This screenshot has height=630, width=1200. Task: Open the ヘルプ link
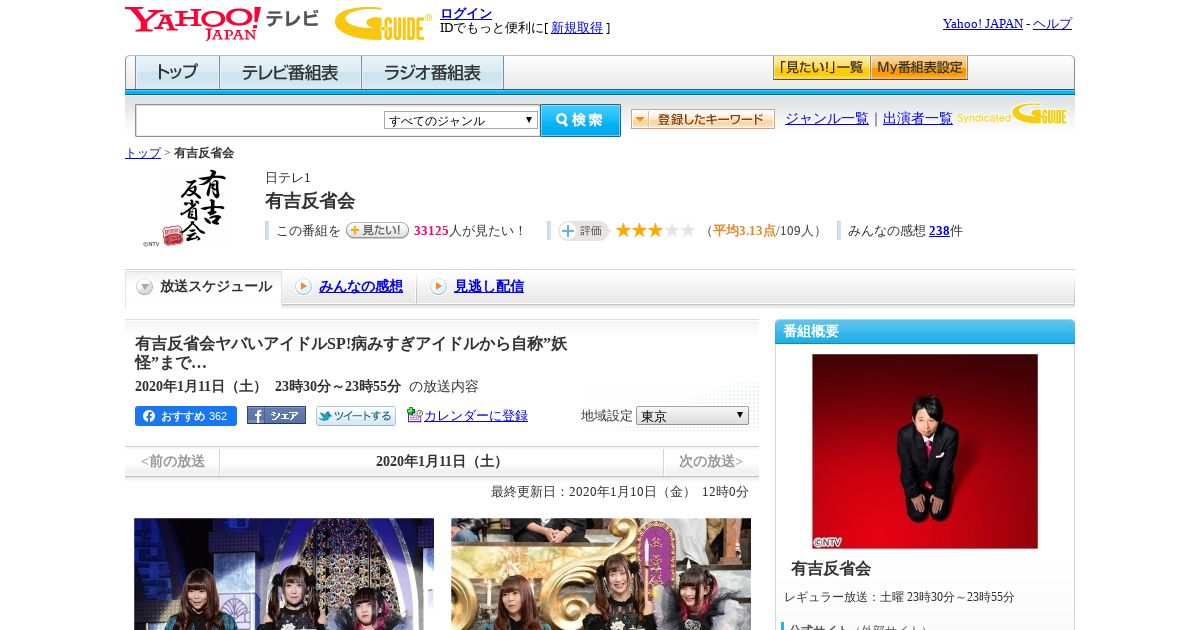click(x=1052, y=24)
